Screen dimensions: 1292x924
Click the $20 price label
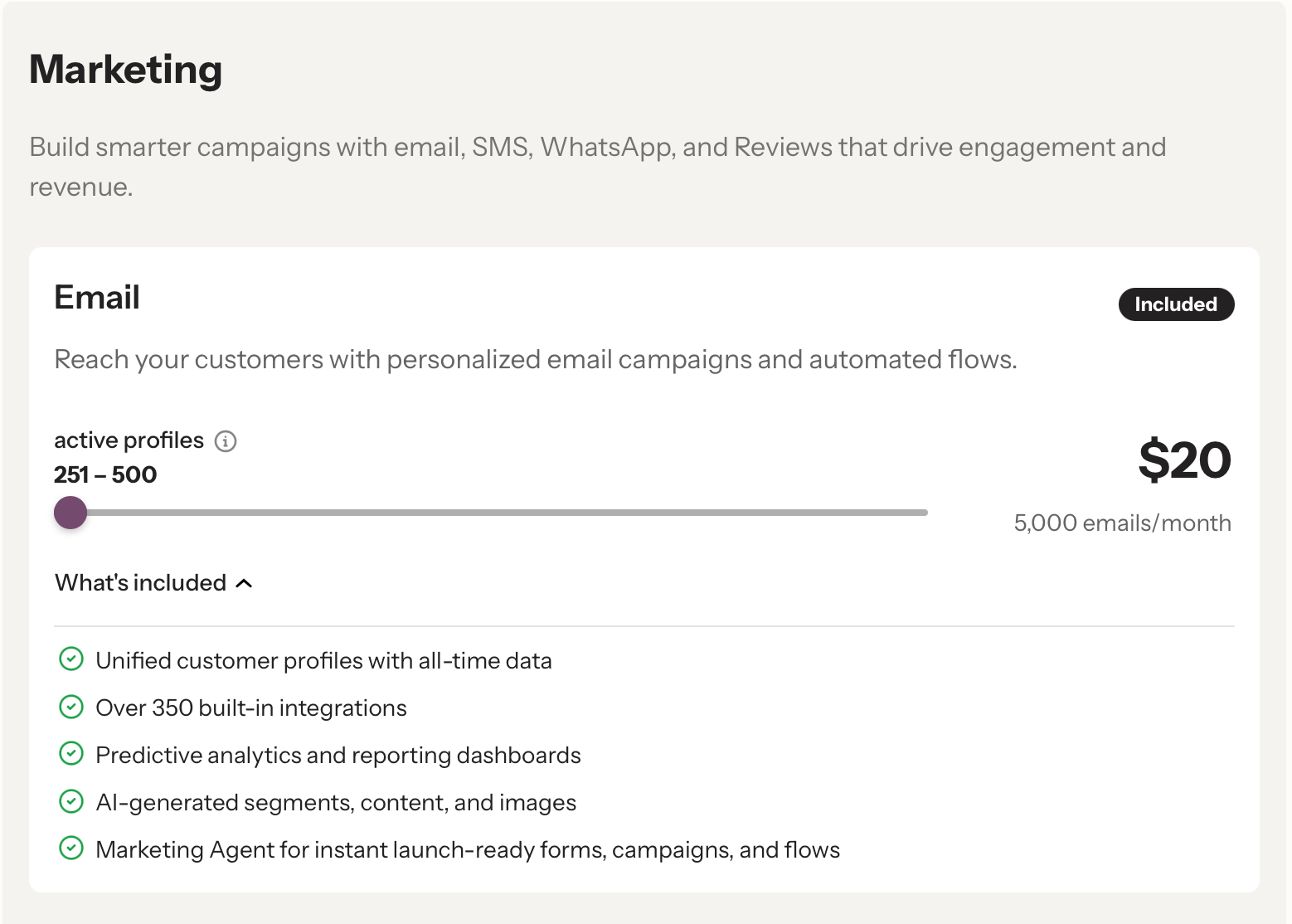(1184, 461)
